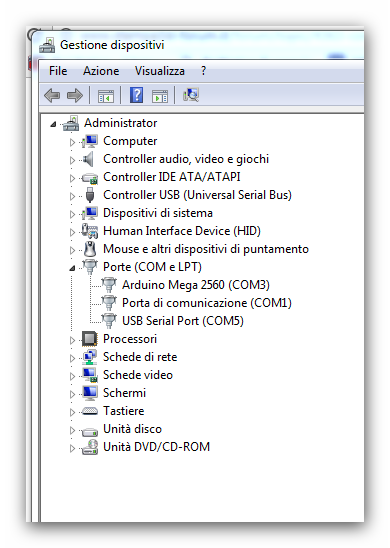
Task: Click the Forward arrow toolbar icon
Action: point(74,95)
